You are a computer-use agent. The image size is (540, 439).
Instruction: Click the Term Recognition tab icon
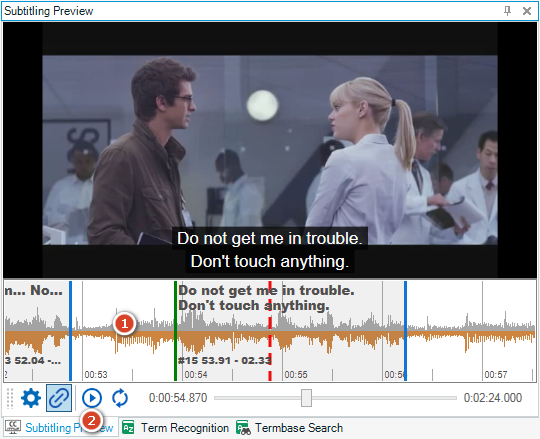pos(128,428)
